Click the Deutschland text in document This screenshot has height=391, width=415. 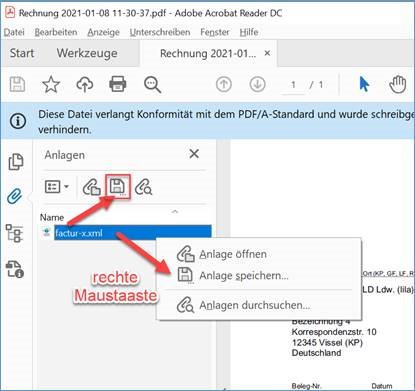click(x=316, y=353)
